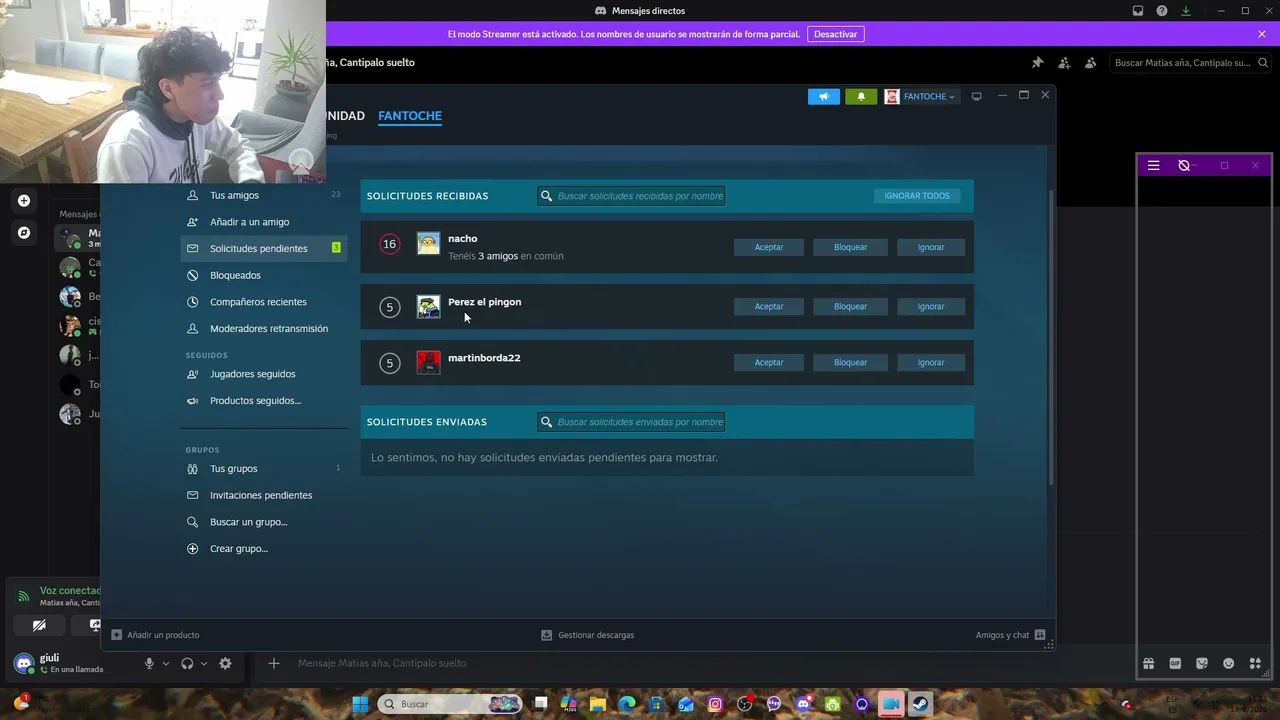Open Discord help icon
This screenshot has width=1280, height=720.
(x=1162, y=11)
